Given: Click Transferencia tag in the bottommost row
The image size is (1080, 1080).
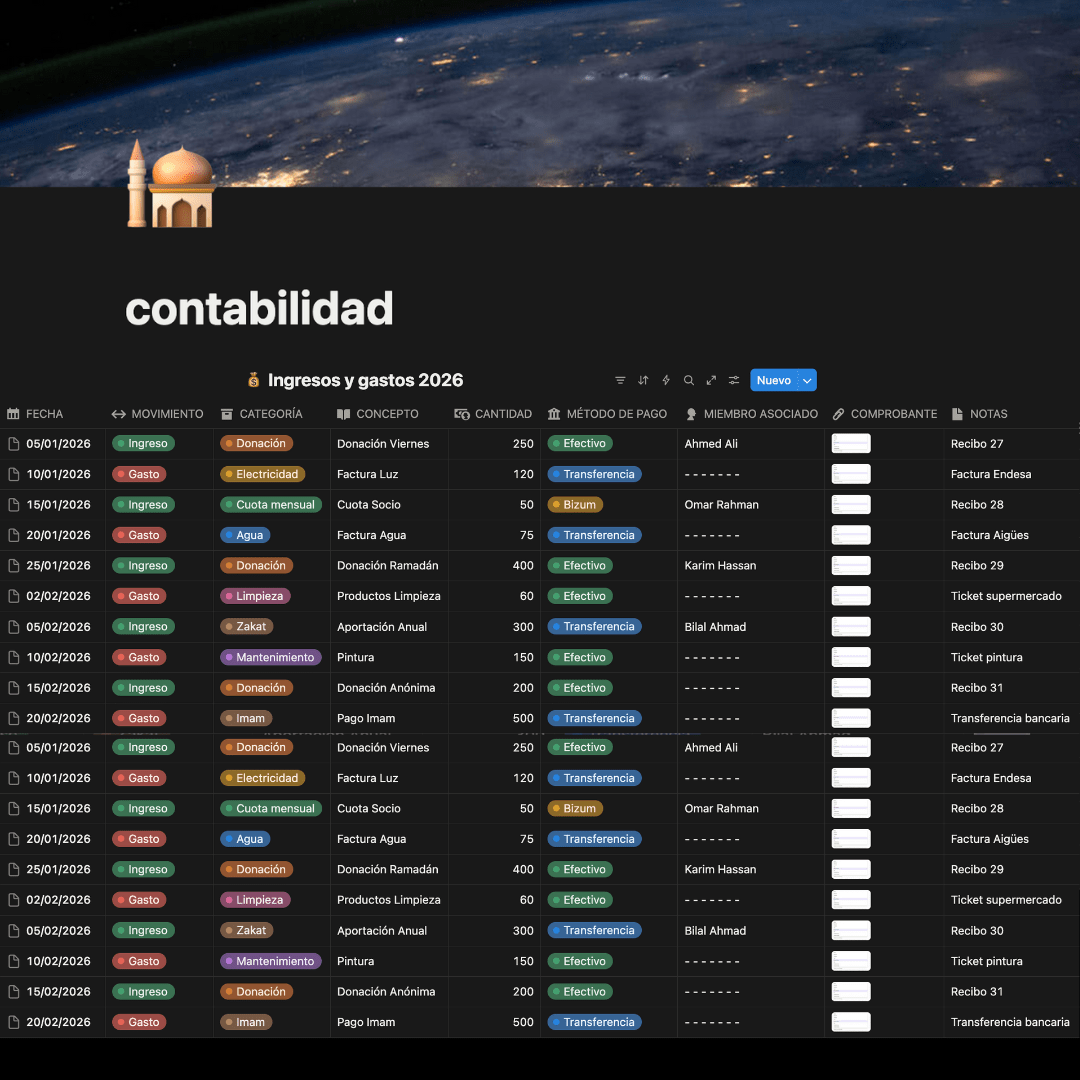Looking at the screenshot, I should click(x=594, y=1022).
